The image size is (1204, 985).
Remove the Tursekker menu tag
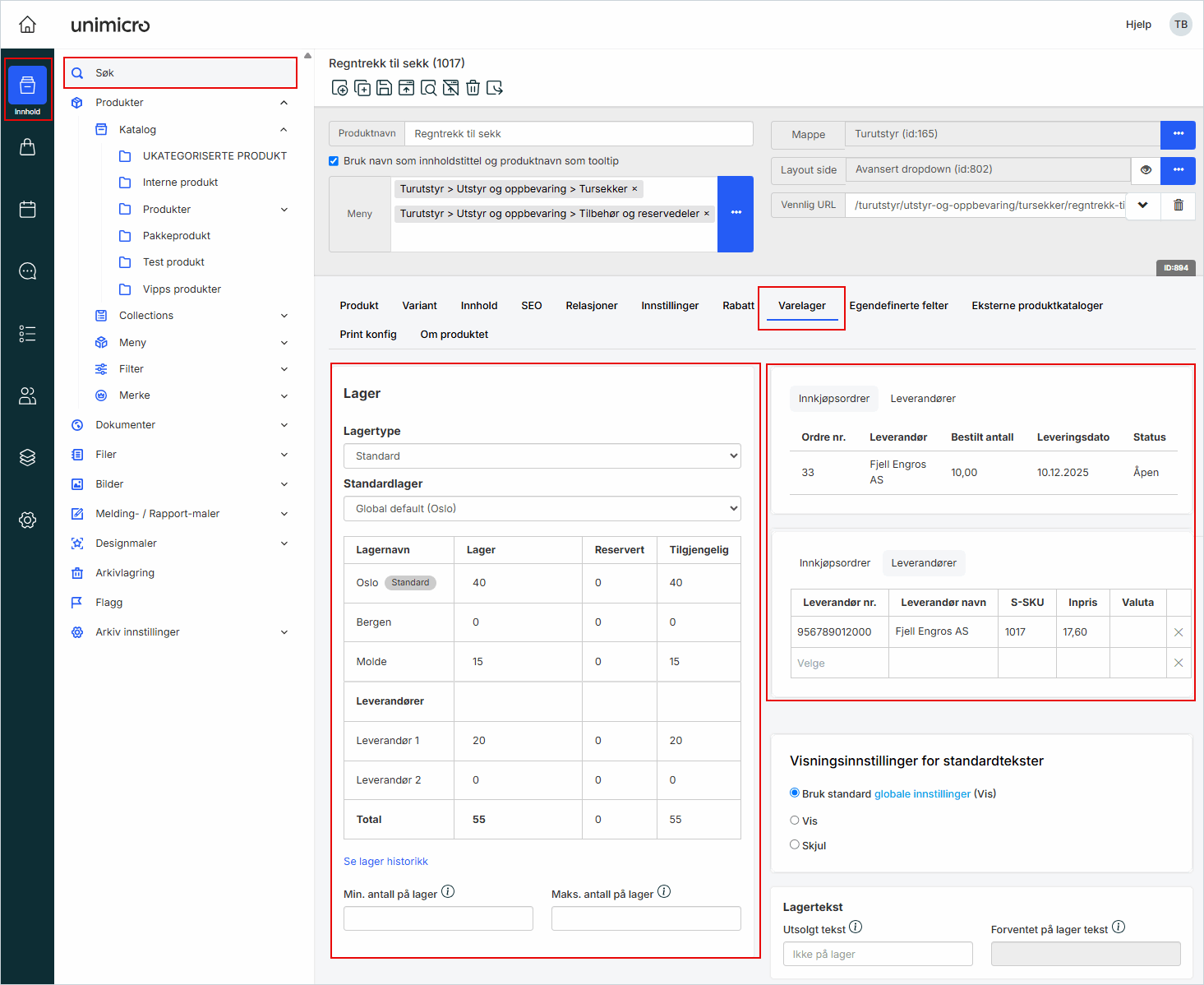point(634,189)
